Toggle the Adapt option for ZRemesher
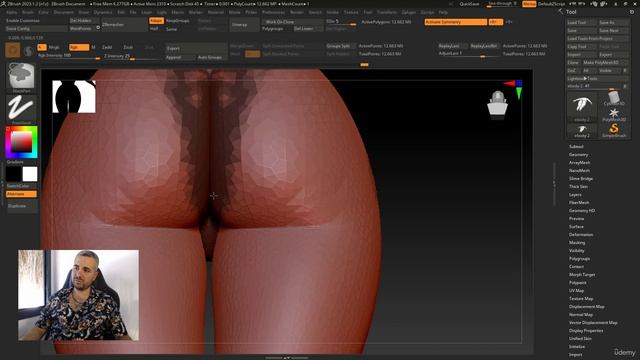The height and width of the screenshot is (360, 640). pos(156,20)
